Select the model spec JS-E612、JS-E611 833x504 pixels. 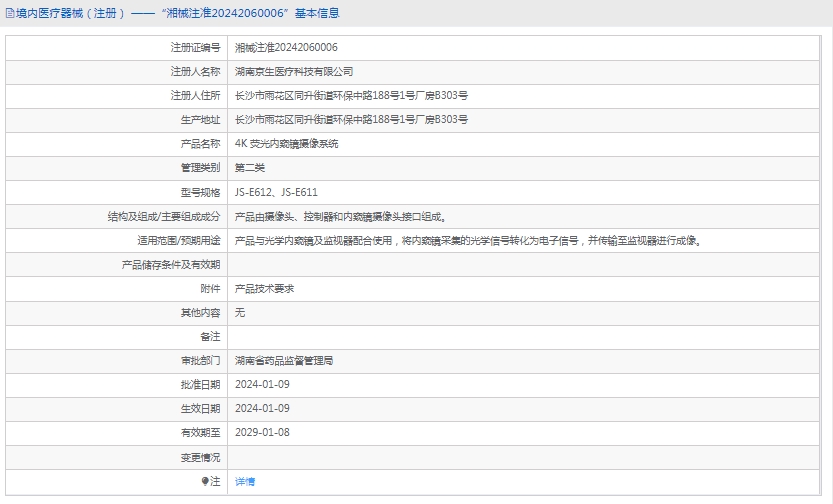pyautogui.click(x=276, y=192)
